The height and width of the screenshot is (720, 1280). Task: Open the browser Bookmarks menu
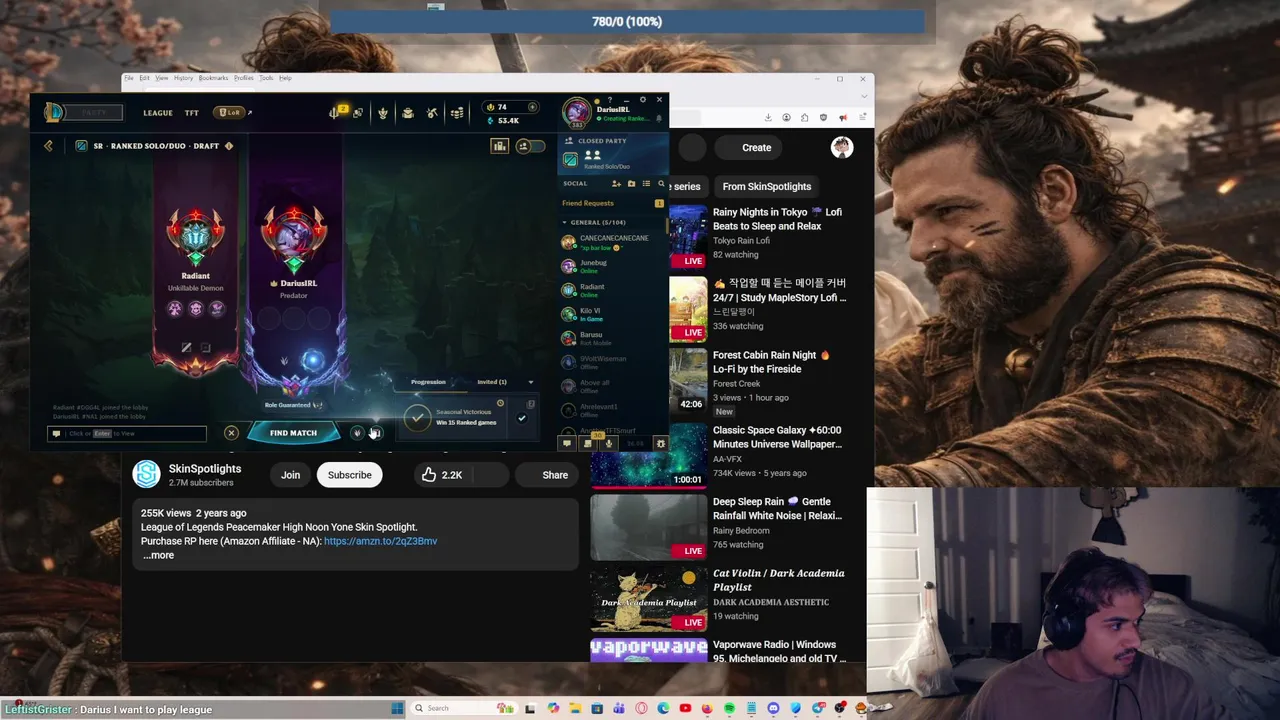click(213, 78)
